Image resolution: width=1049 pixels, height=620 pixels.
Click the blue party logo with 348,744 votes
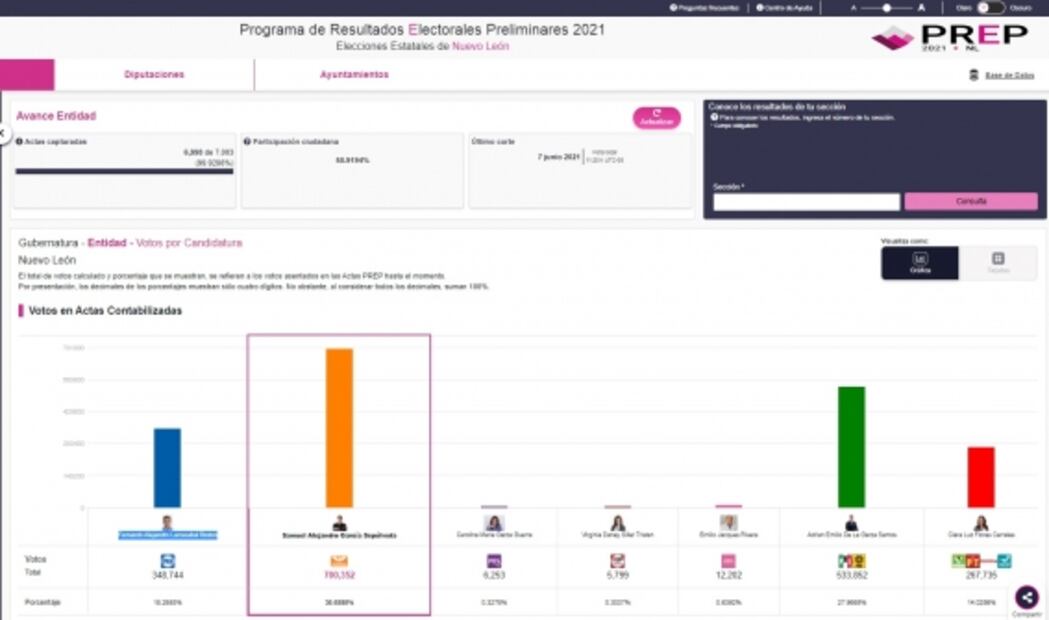click(167, 561)
